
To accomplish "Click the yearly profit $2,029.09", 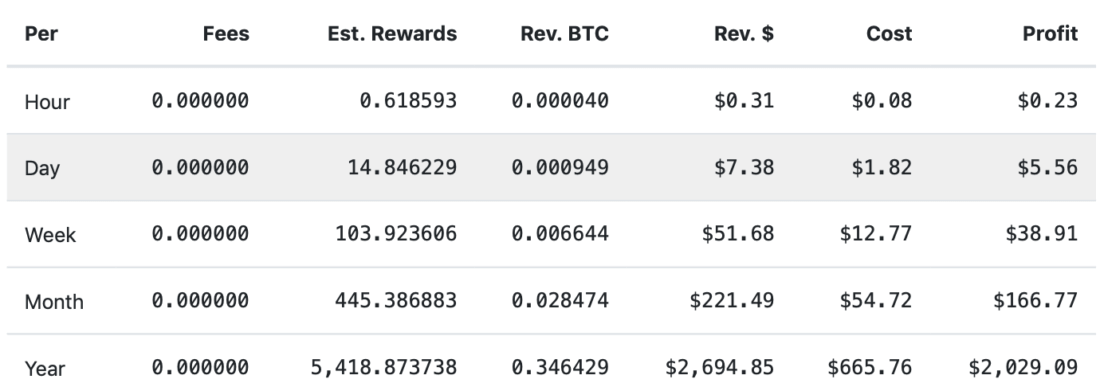I will click(1024, 368).
